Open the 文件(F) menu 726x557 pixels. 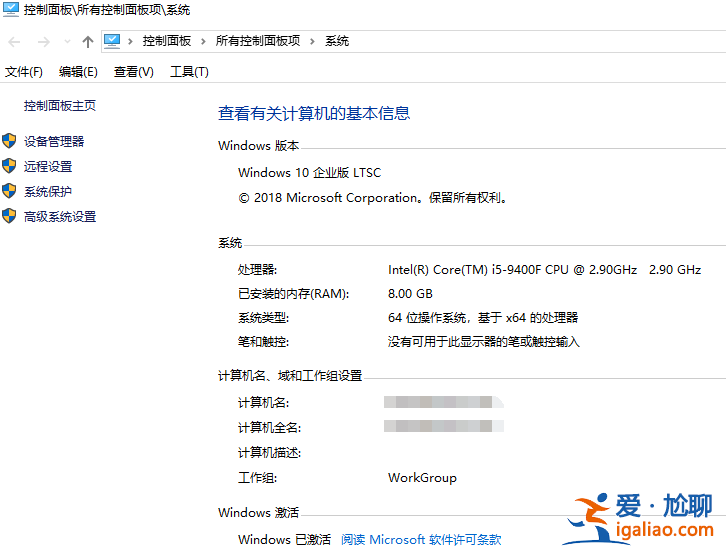click(x=24, y=72)
